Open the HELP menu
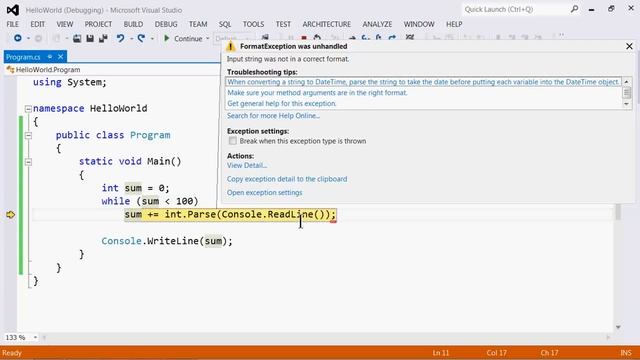The width and height of the screenshot is (640, 360). click(x=454, y=24)
